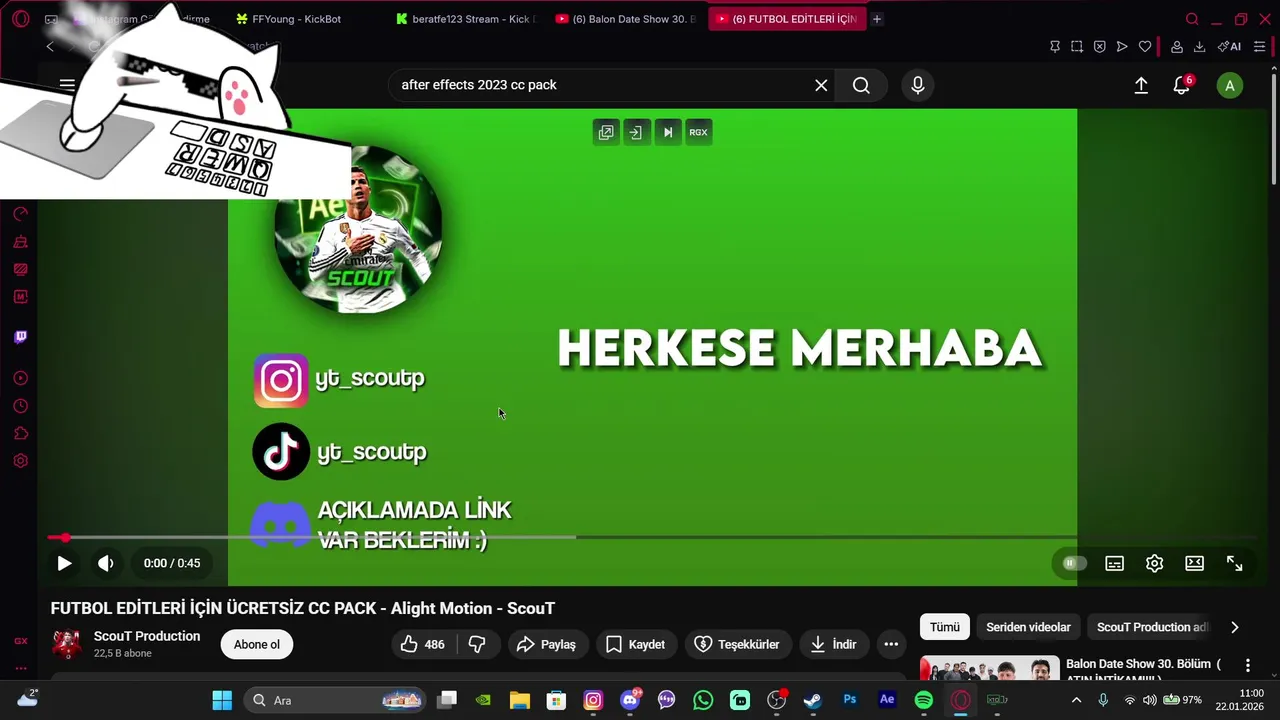Open History clock in Opera sidebar
This screenshot has height=720, width=1280.
20,406
